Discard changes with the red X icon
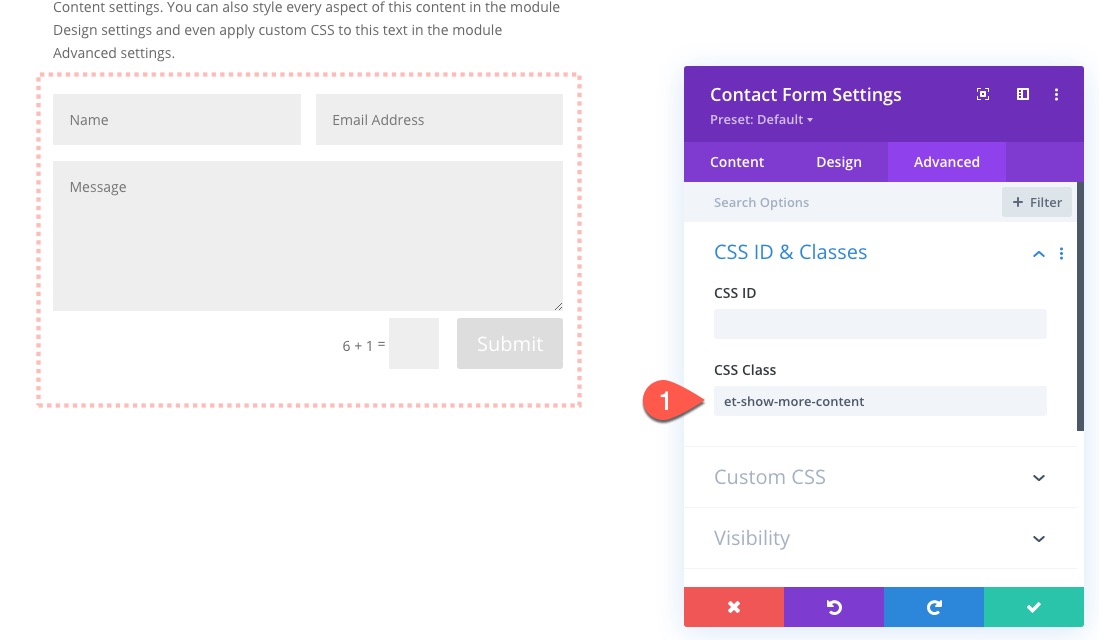The height and width of the screenshot is (640, 1099). click(x=734, y=607)
